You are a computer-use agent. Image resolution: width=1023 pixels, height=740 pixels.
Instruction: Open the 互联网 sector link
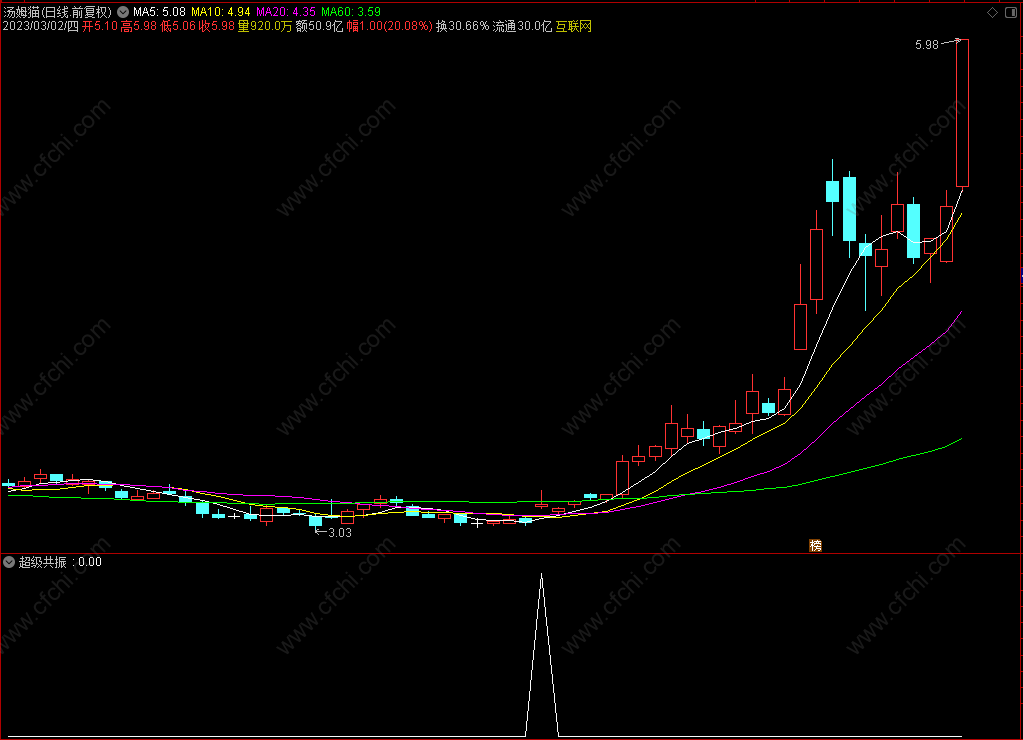coord(573,26)
